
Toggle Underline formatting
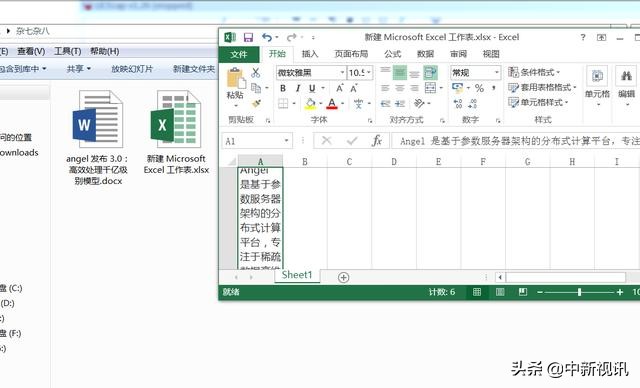click(x=312, y=88)
